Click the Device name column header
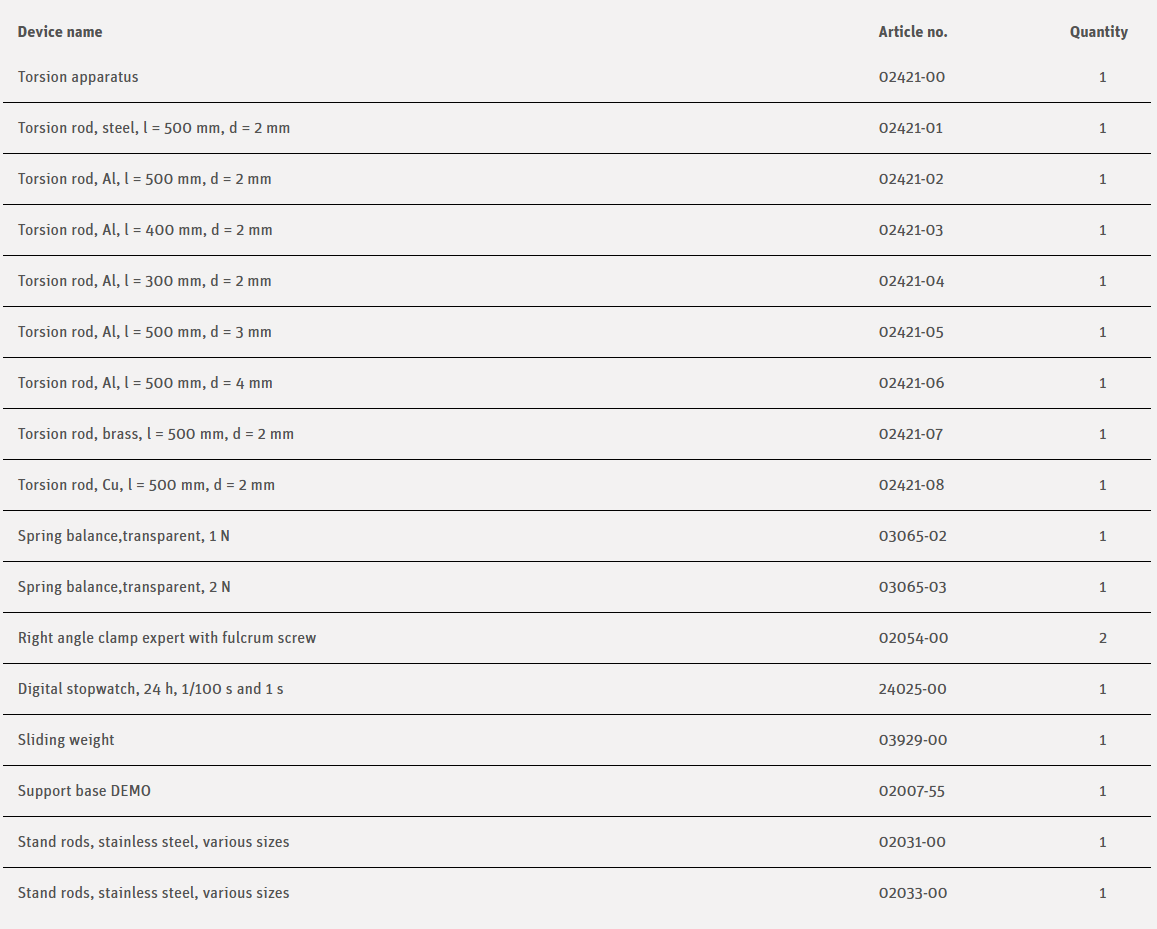The width and height of the screenshot is (1157, 929). pos(60,32)
